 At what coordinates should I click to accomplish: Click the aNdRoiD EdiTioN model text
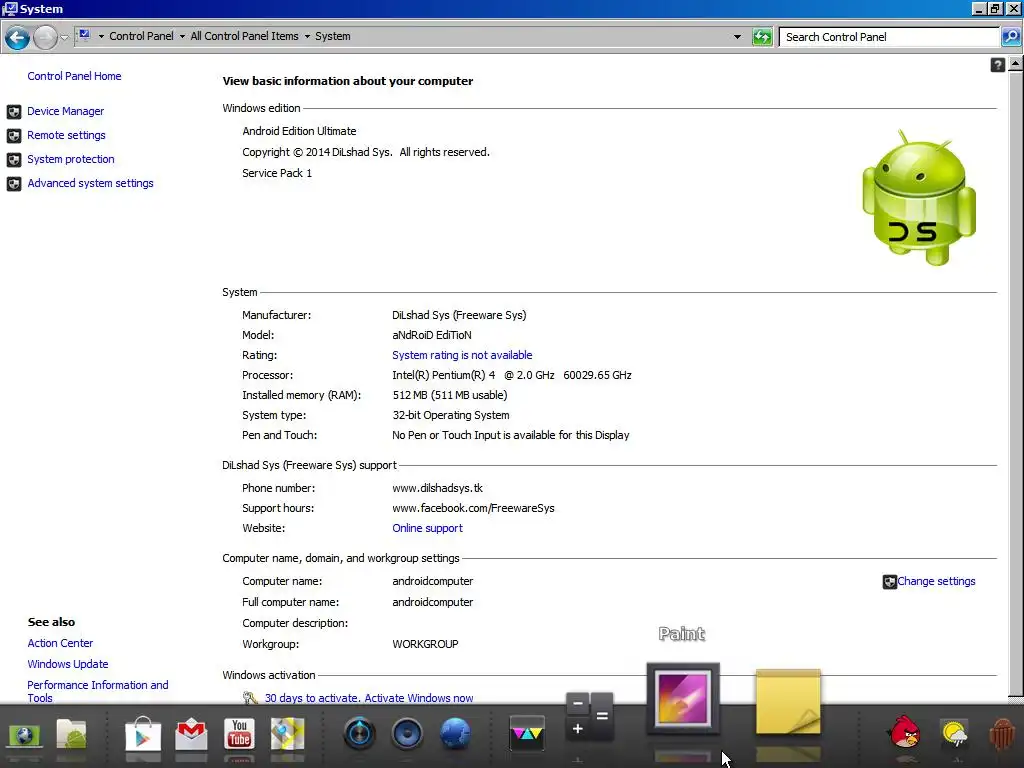pos(431,334)
